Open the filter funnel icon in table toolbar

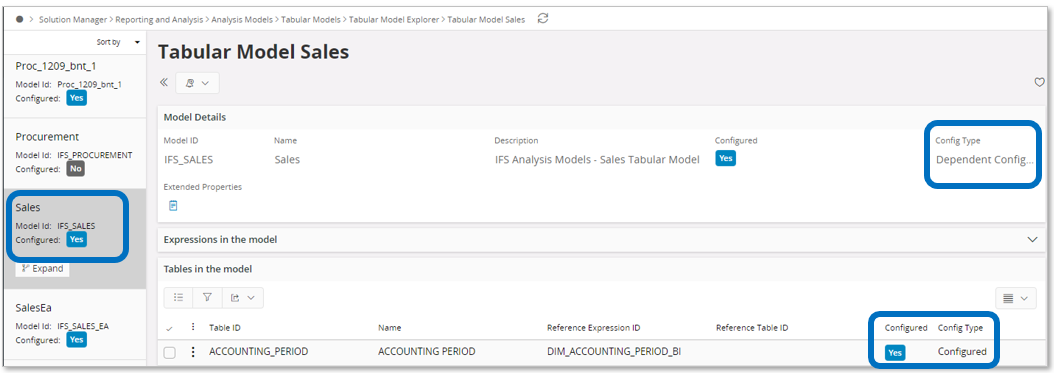click(207, 298)
